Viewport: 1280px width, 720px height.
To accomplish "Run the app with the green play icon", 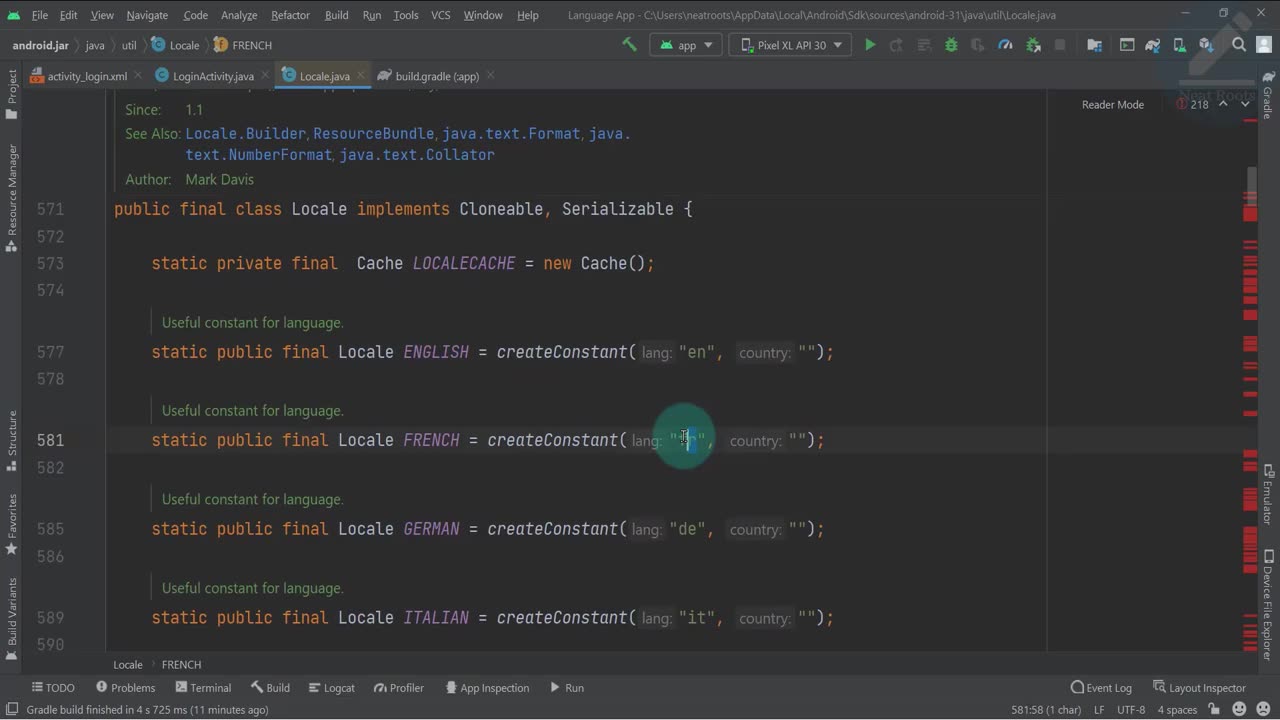I will [x=870, y=45].
